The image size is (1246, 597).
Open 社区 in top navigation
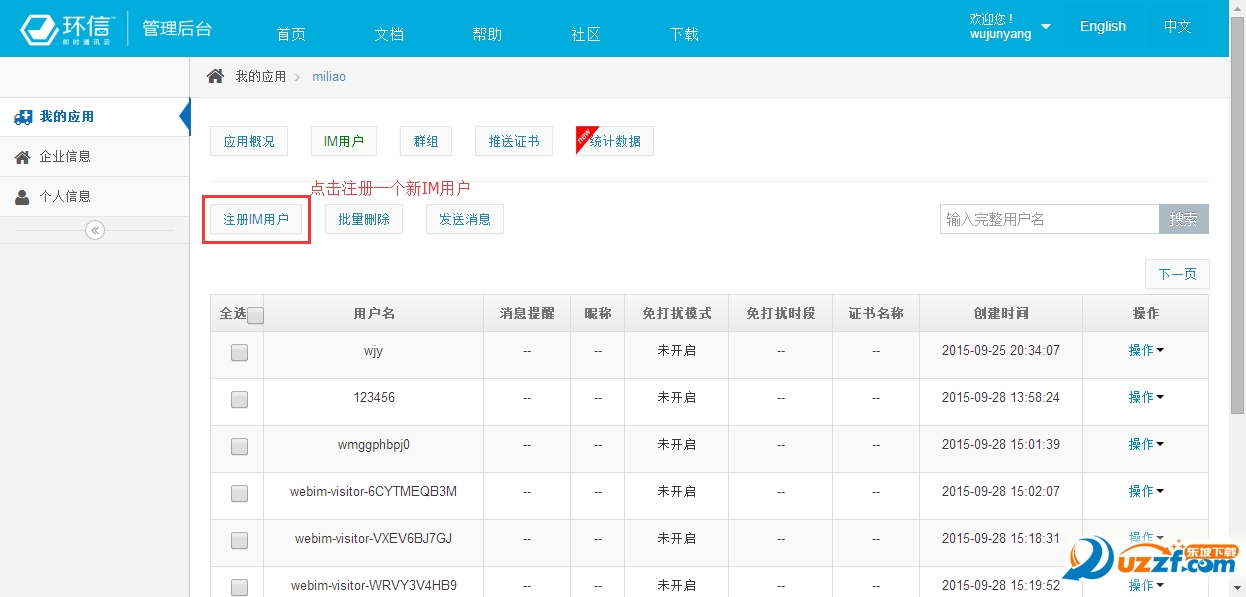click(586, 34)
